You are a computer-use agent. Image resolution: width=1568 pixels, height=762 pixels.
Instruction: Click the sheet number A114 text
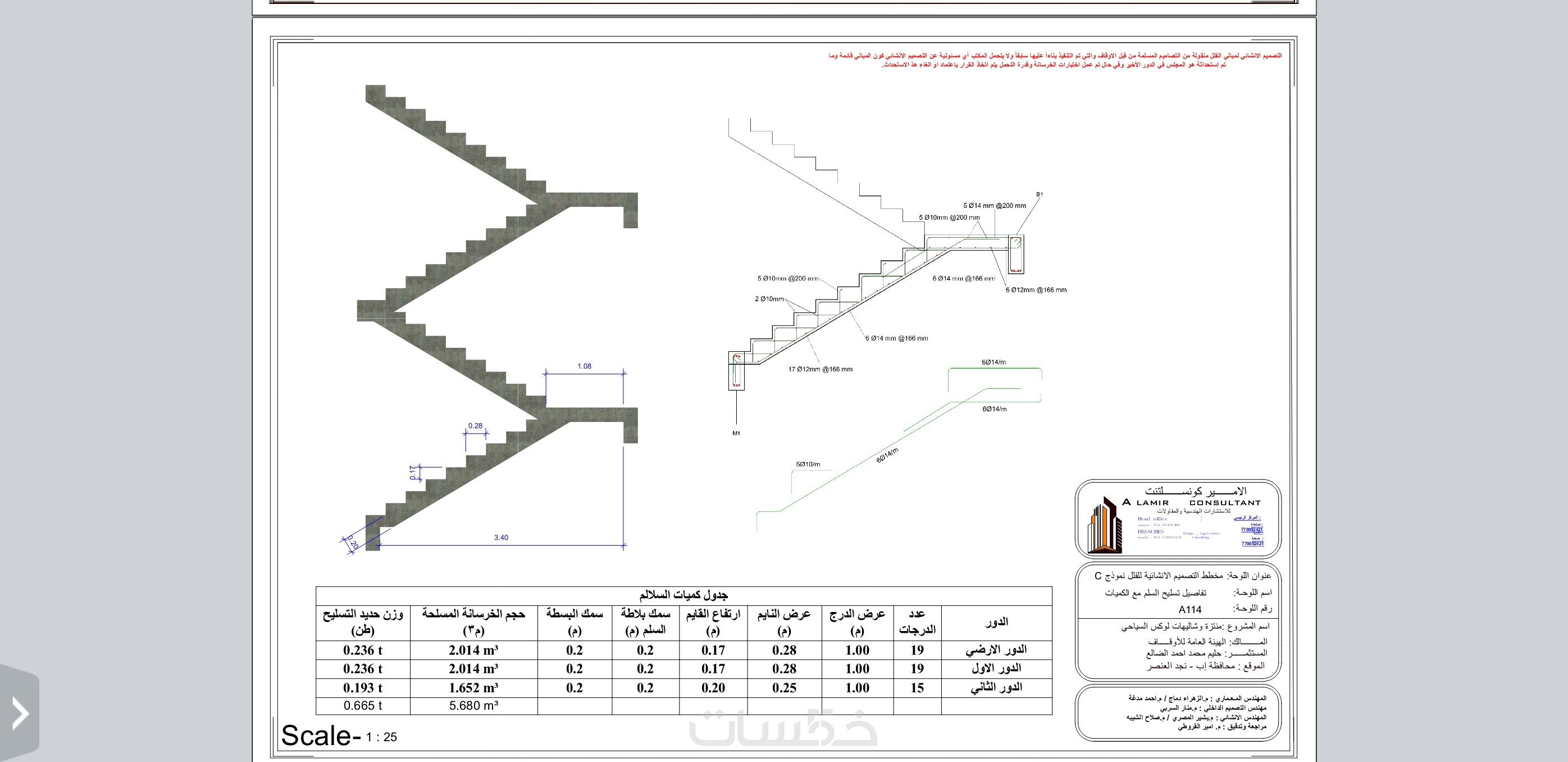point(1189,610)
